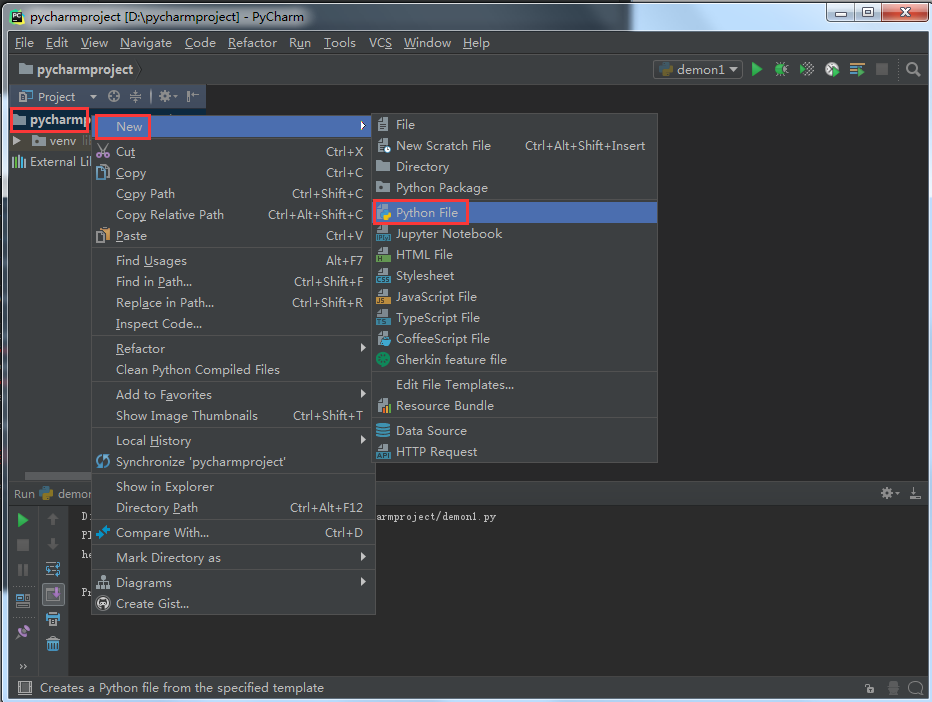Expand the venv folder tree node

point(17,141)
